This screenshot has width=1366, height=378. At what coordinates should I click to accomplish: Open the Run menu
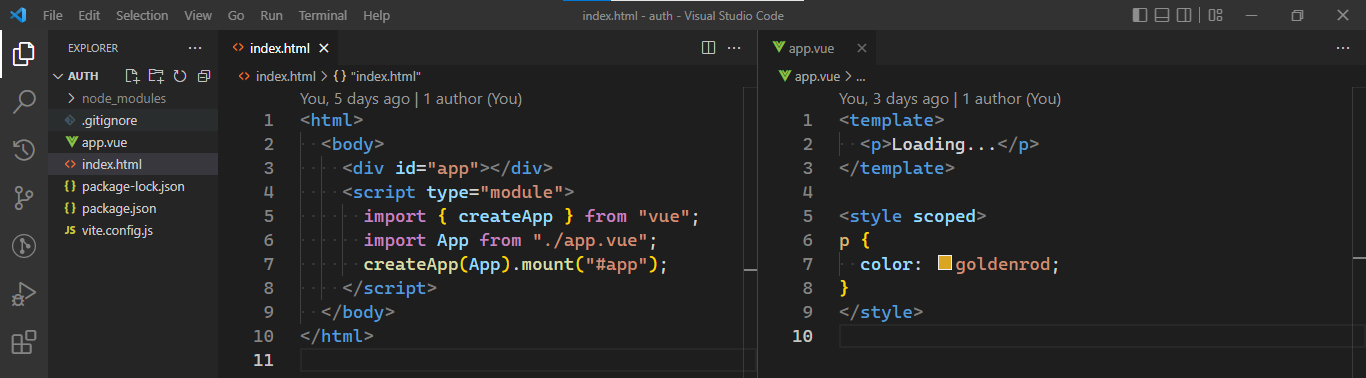[271, 16]
